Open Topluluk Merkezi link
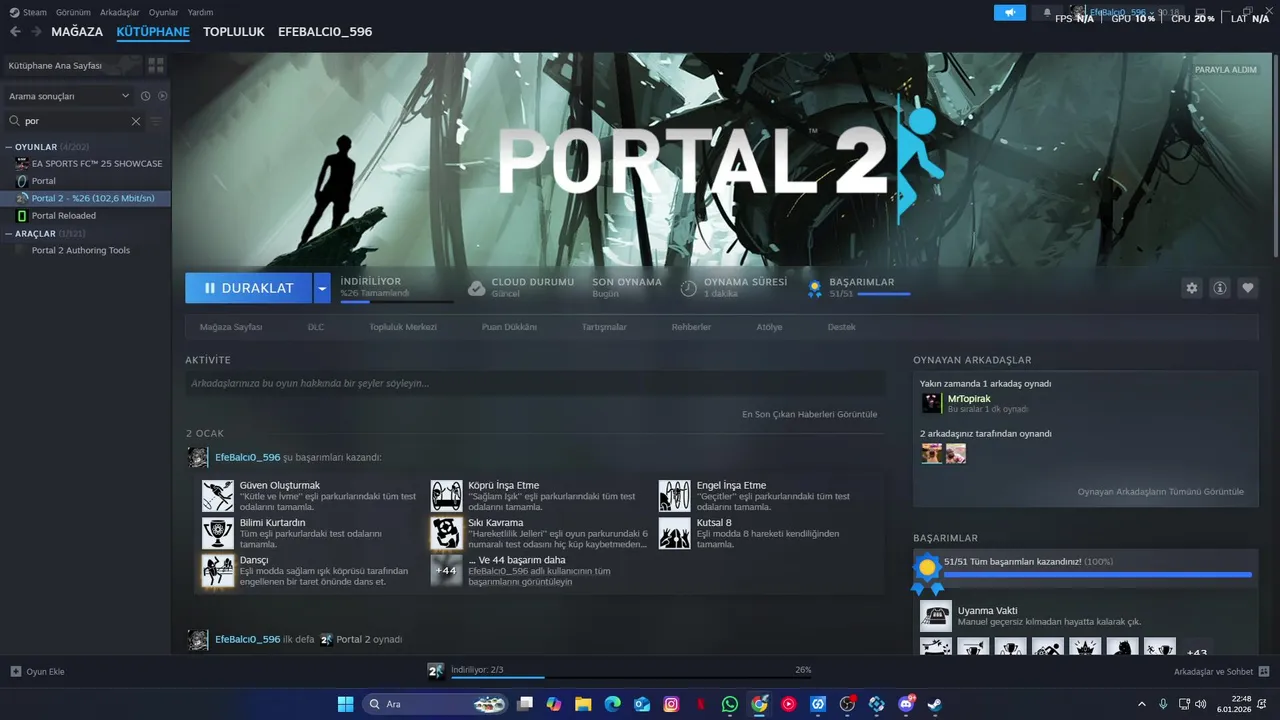Image resolution: width=1280 pixels, height=720 pixels. click(x=402, y=327)
